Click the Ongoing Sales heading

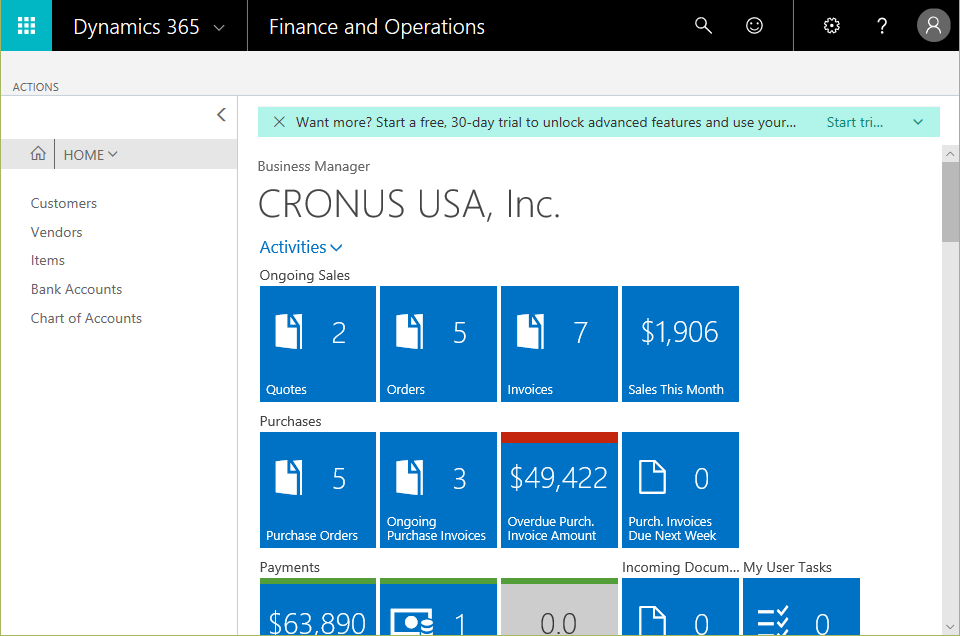click(304, 275)
